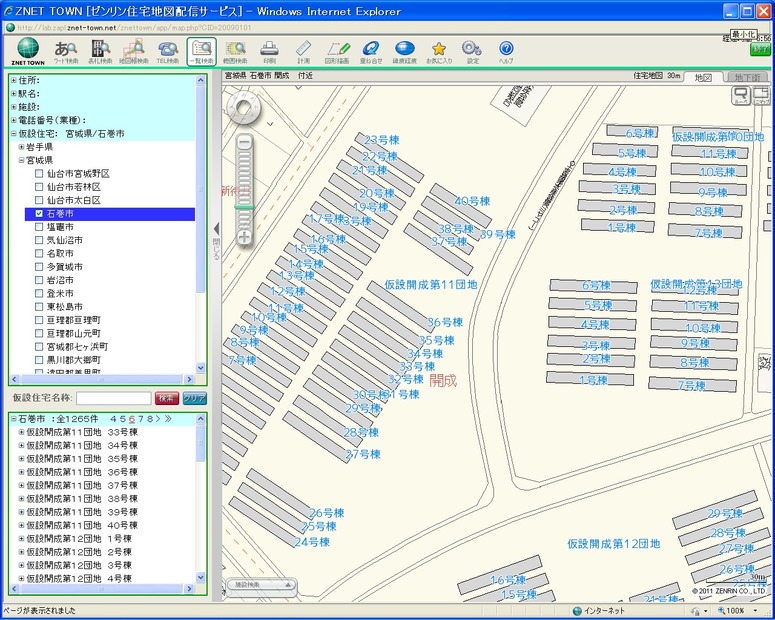Screen dimensions: 775x620
Task: Collapse the 仮設住宅 section
Action: pos(14,133)
